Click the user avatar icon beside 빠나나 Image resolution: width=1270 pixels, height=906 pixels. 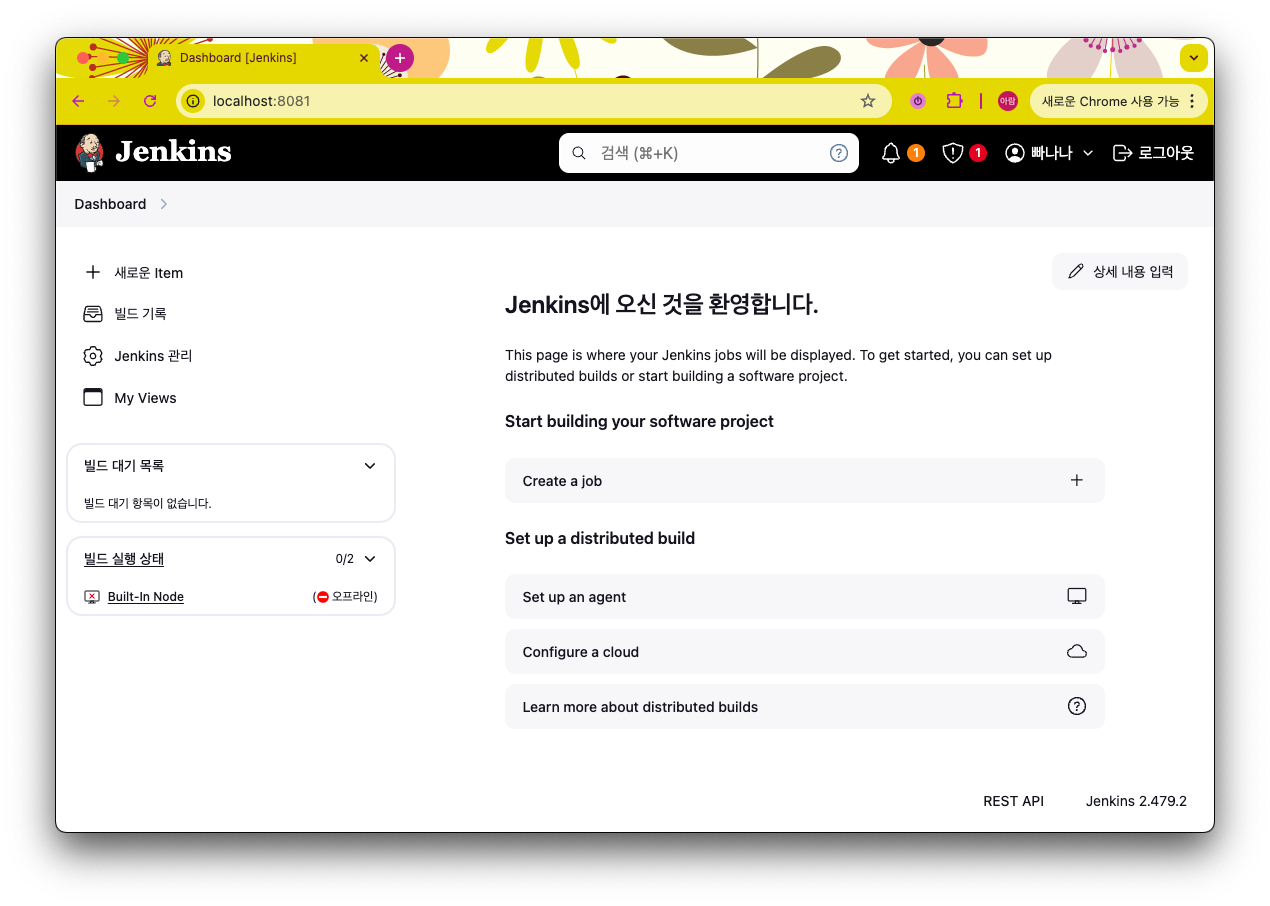(x=1015, y=153)
